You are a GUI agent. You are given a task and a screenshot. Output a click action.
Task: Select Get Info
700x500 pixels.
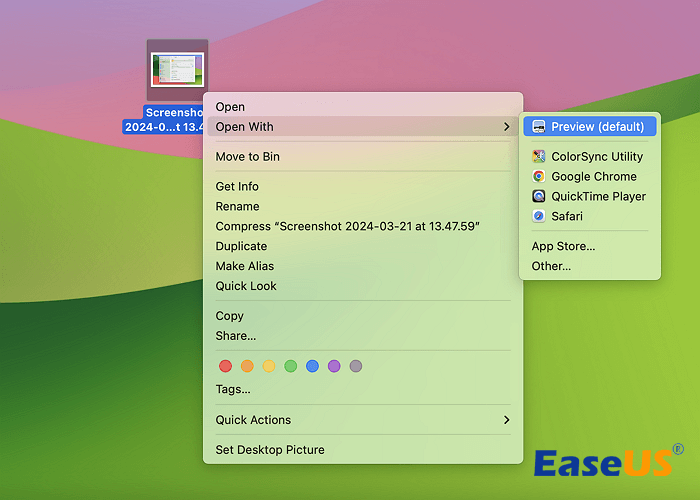coord(363,186)
